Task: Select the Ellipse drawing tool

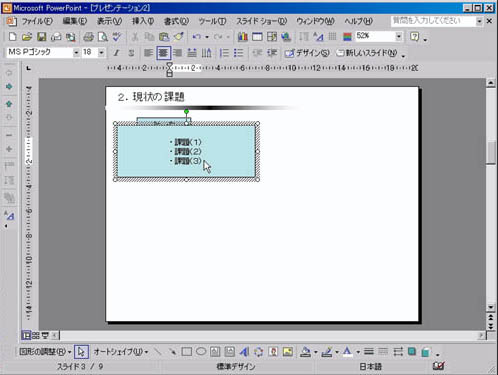Action: coord(201,352)
